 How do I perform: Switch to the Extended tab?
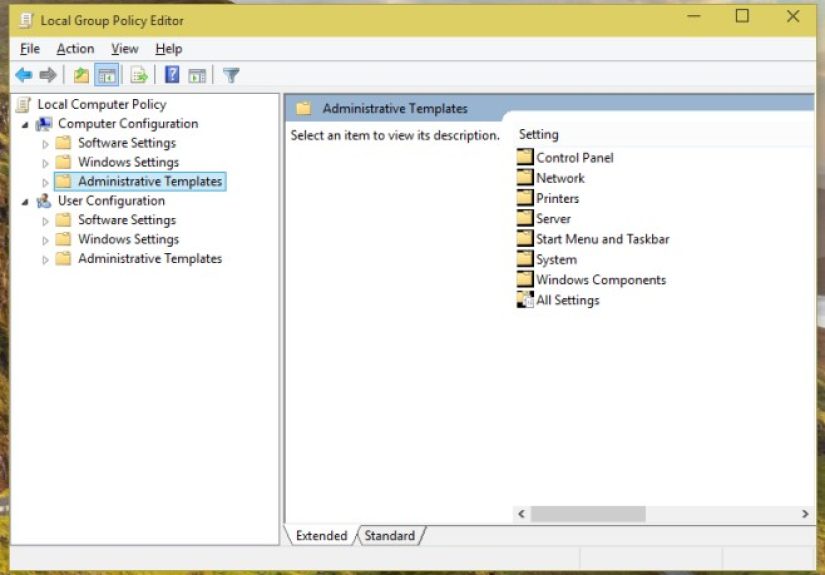[321, 536]
